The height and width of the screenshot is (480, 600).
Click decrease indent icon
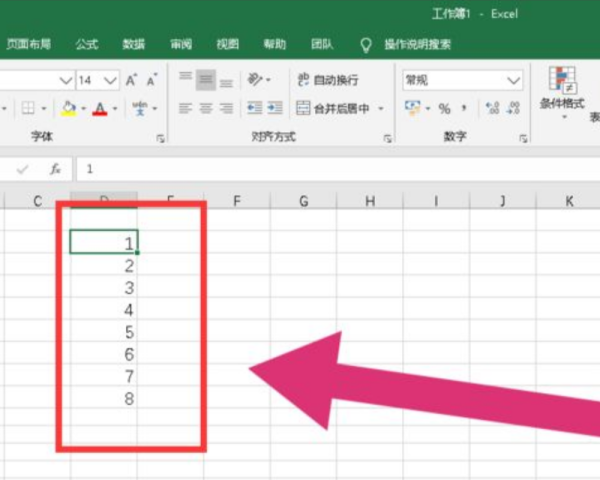[x=254, y=108]
